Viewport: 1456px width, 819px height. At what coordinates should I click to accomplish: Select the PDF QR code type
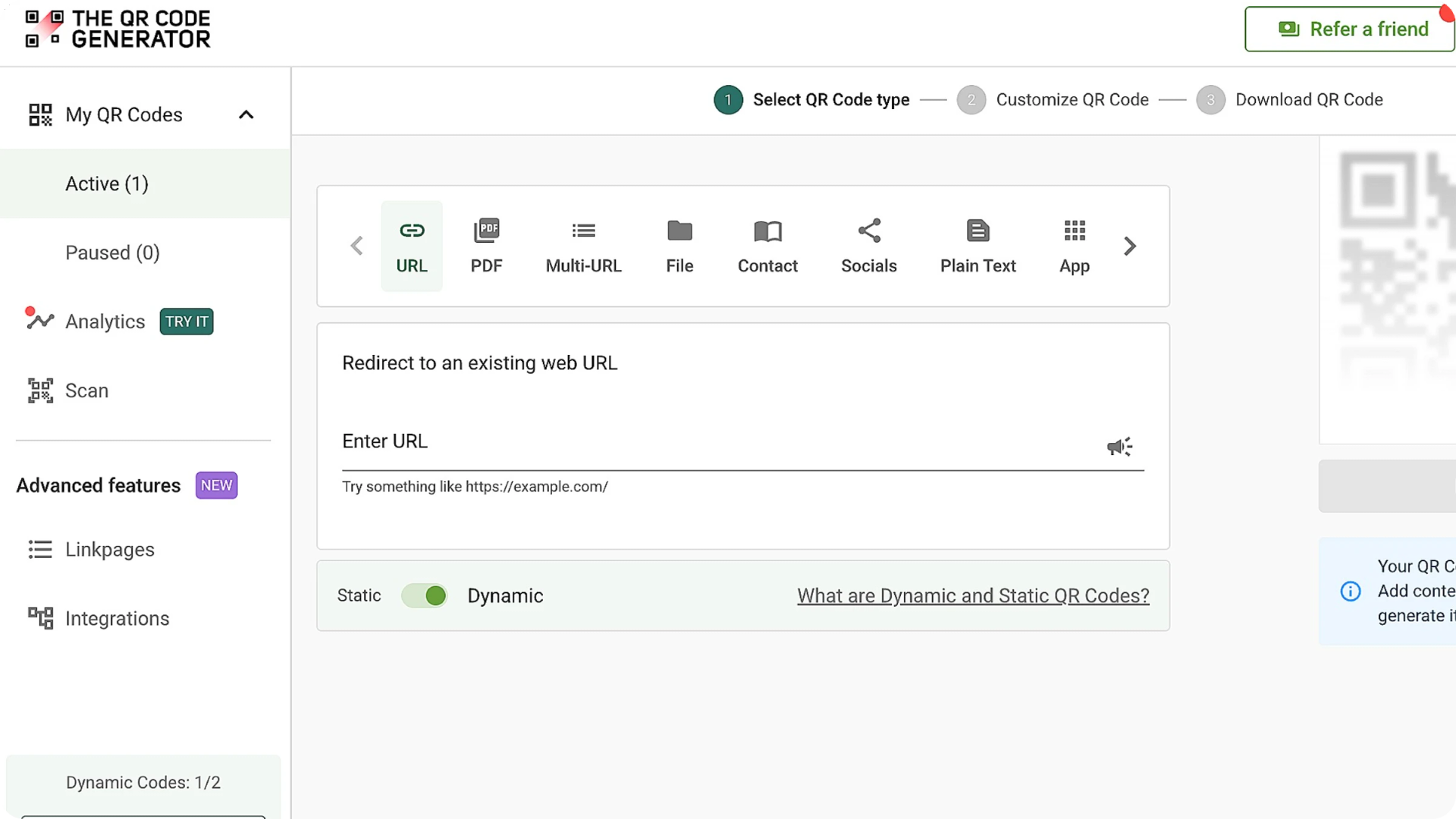(x=486, y=246)
